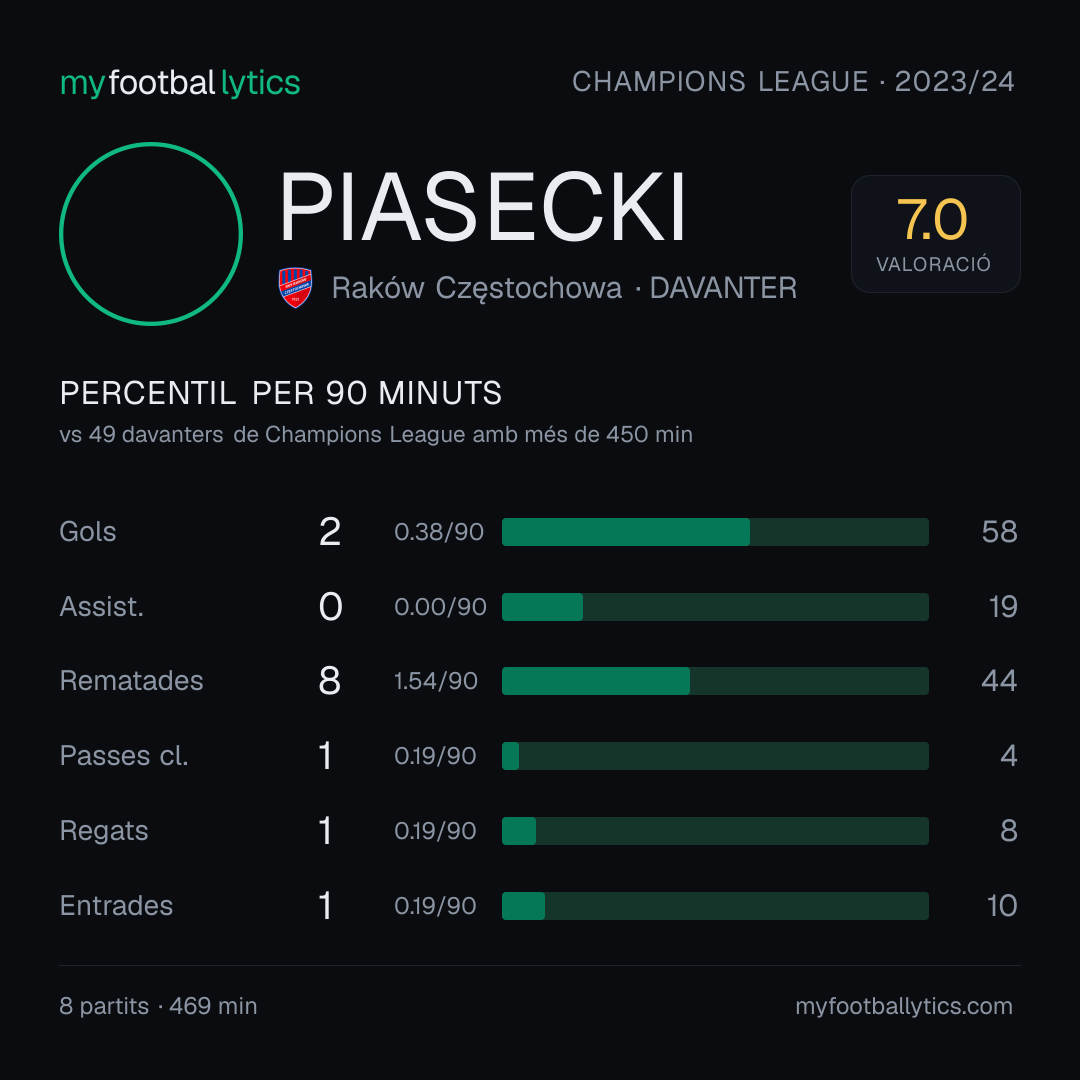Click the Champions League 2023/24 label
The height and width of the screenshot is (1080, 1080).
point(793,82)
